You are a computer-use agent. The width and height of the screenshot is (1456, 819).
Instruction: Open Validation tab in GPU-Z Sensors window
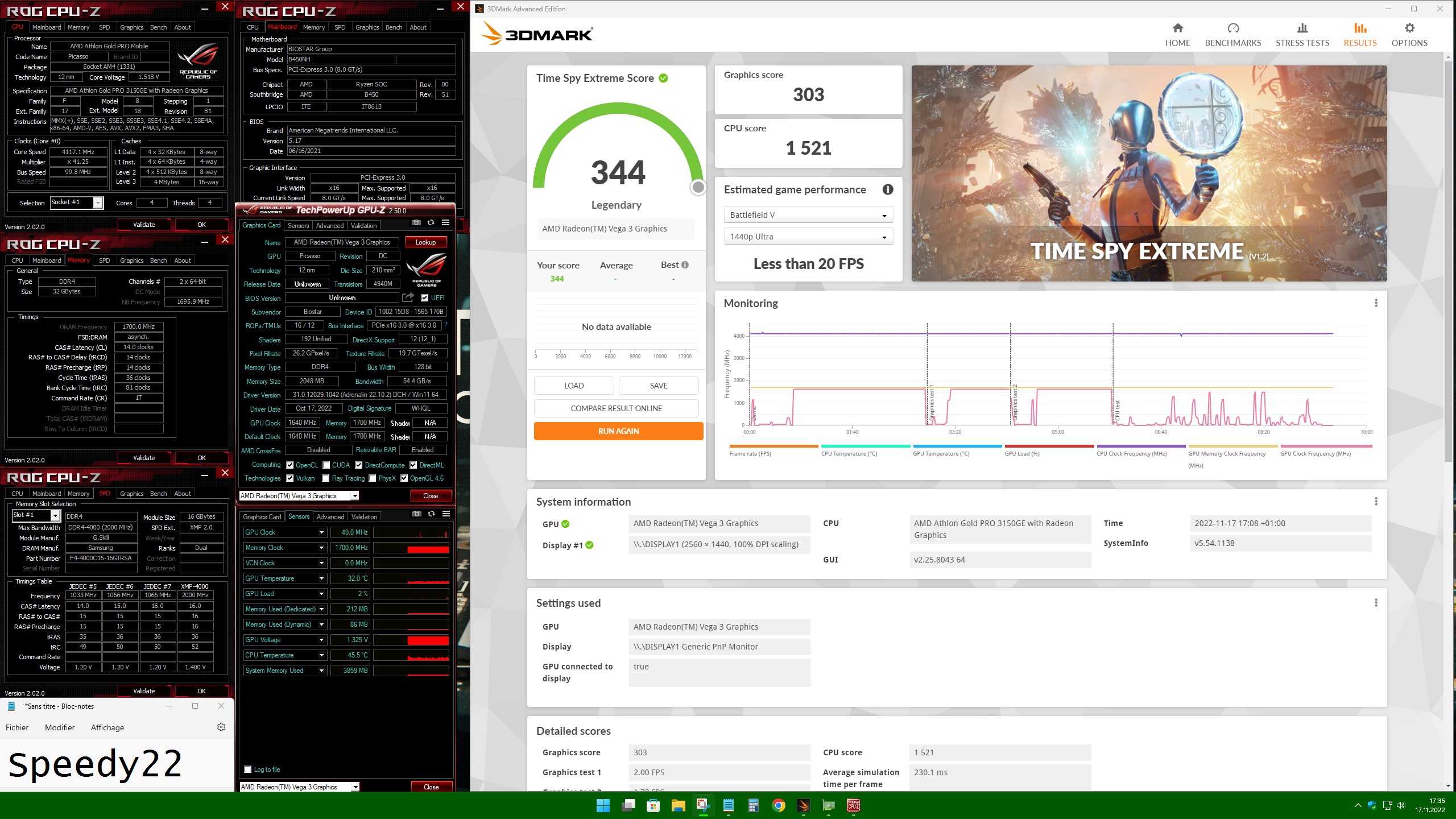[x=364, y=517]
